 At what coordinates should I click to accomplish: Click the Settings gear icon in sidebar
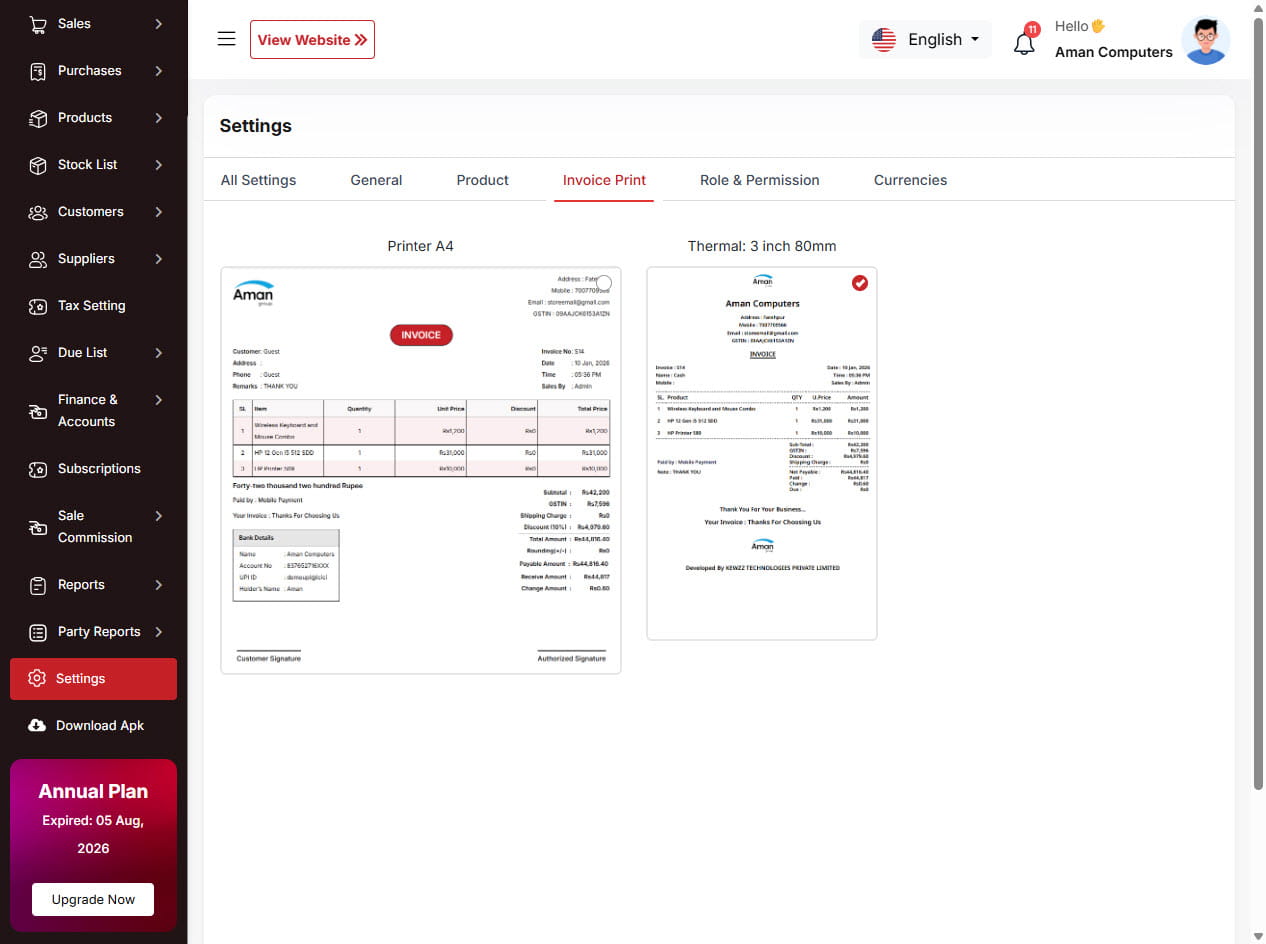click(37, 679)
